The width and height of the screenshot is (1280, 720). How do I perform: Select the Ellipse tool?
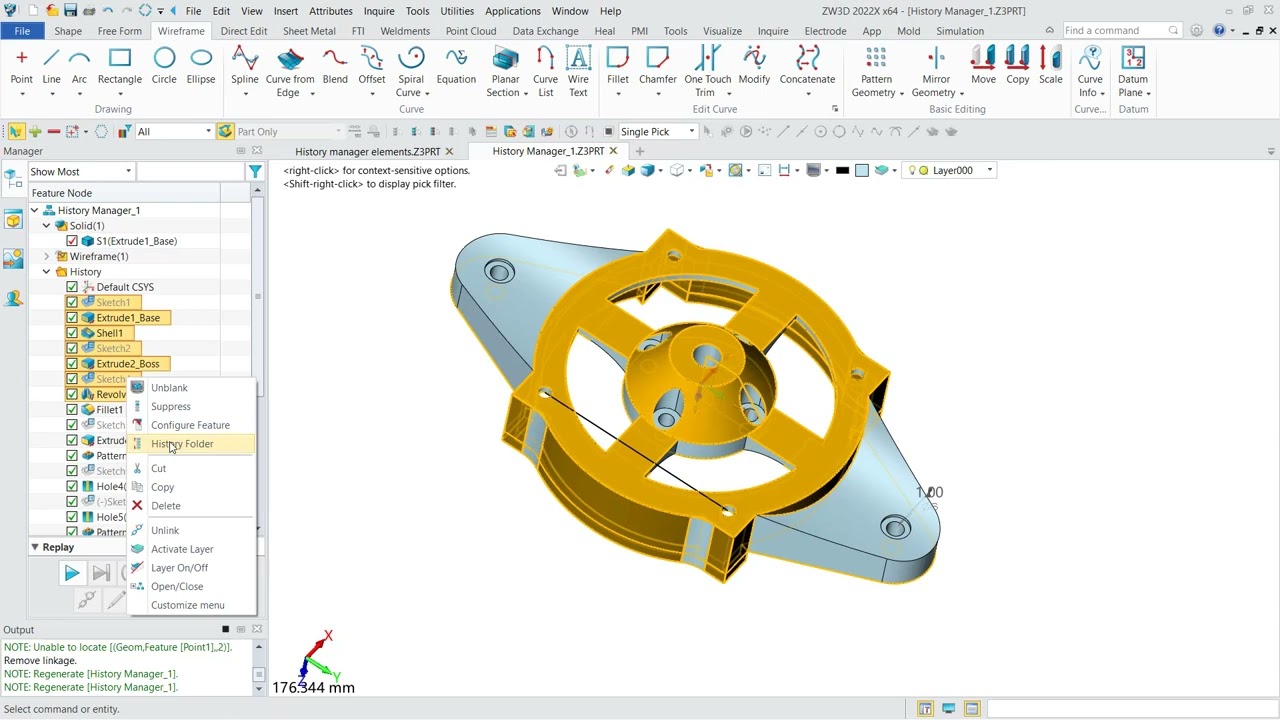pyautogui.click(x=201, y=66)
